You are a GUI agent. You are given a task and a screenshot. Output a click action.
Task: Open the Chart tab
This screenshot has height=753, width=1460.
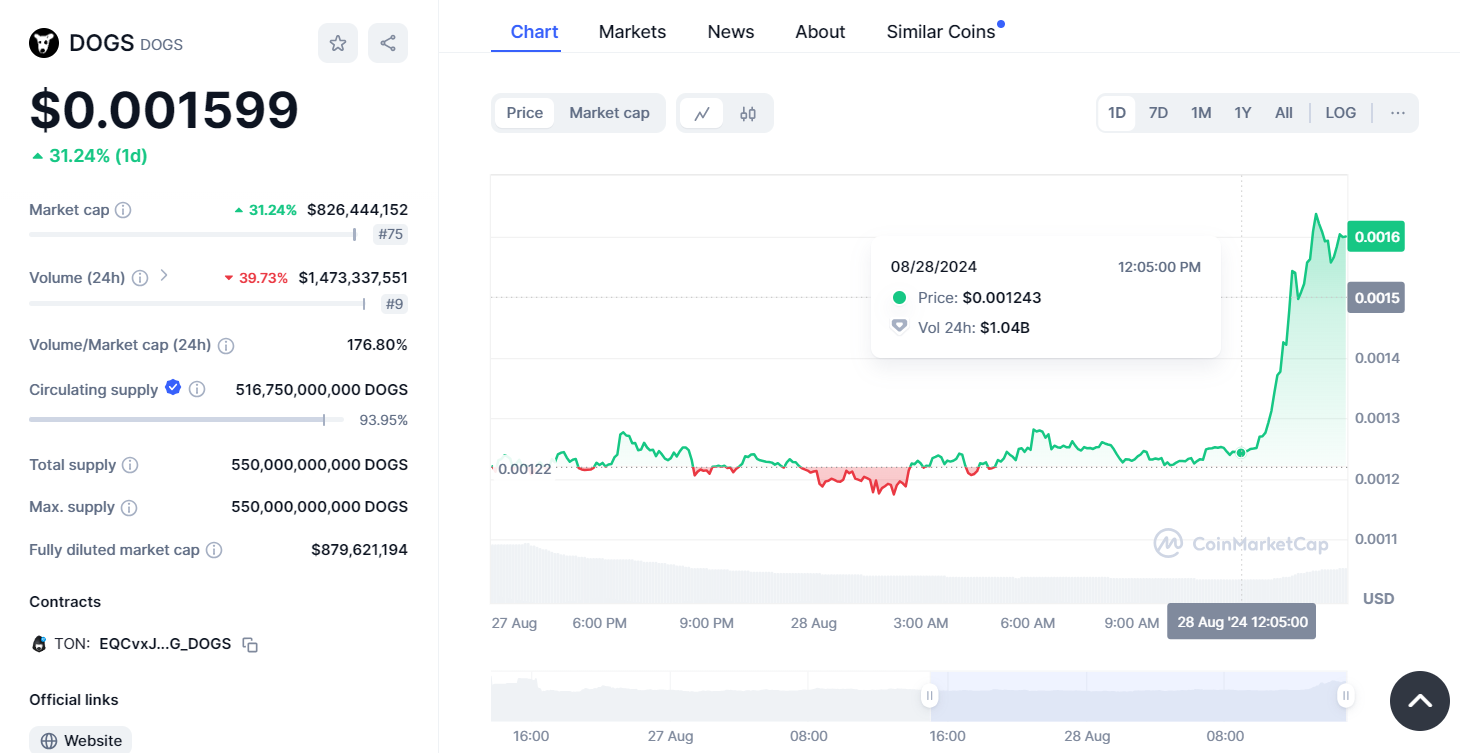coord(535,32)
